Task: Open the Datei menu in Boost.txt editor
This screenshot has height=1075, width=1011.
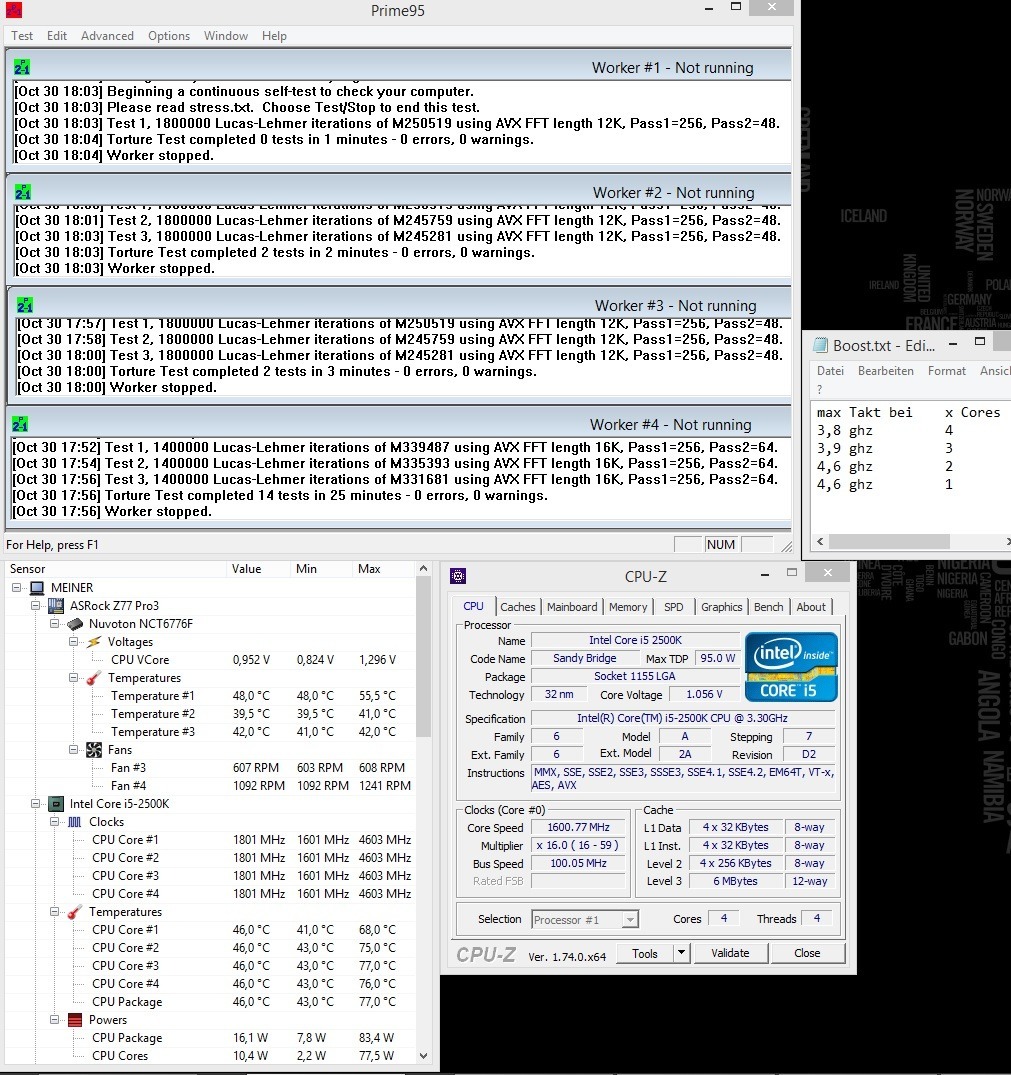Action: click(x=830, y=370)
